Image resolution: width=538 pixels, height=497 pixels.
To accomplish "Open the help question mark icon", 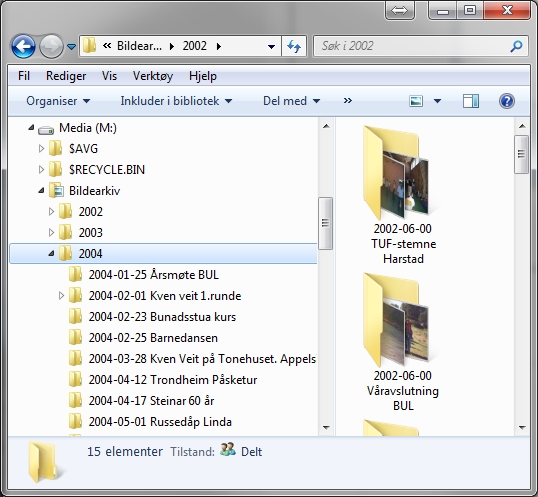I will (506, 101).
